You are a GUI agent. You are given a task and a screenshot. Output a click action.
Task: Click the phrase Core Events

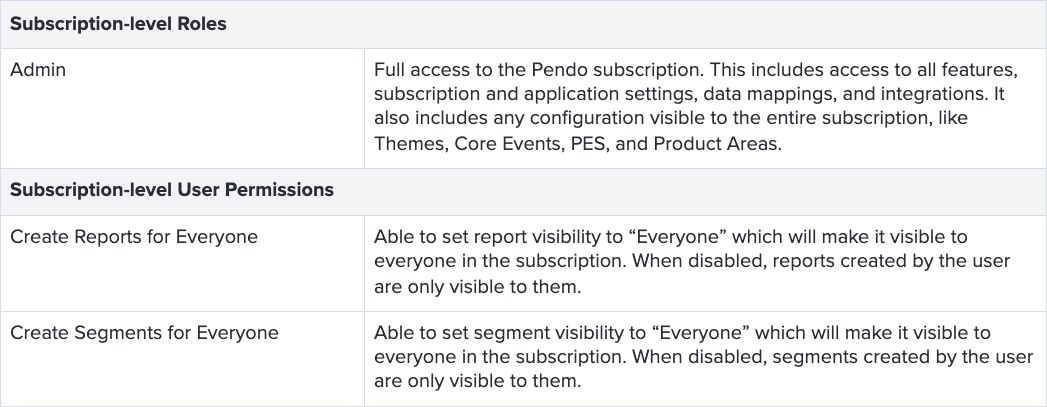(x=509, y=144)
